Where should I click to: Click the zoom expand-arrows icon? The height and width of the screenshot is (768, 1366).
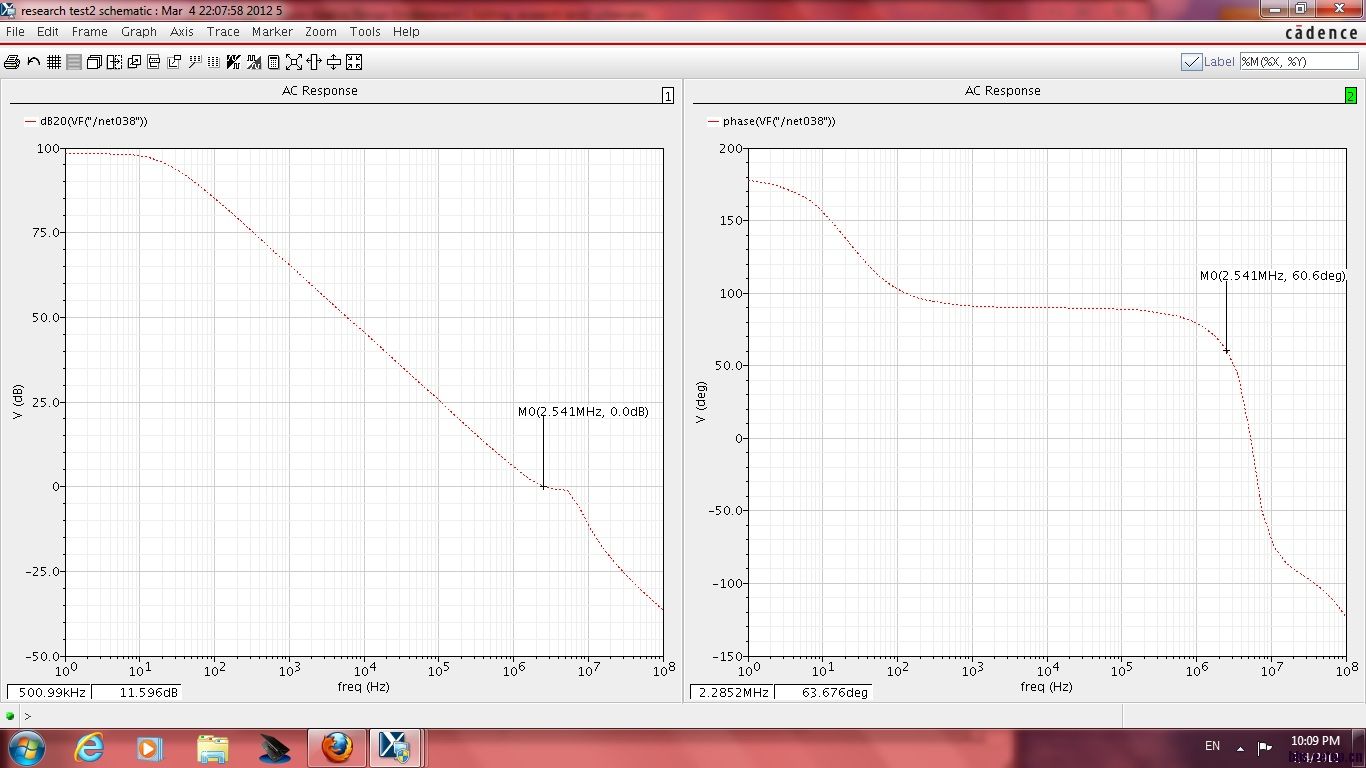[x=294, y=62]
